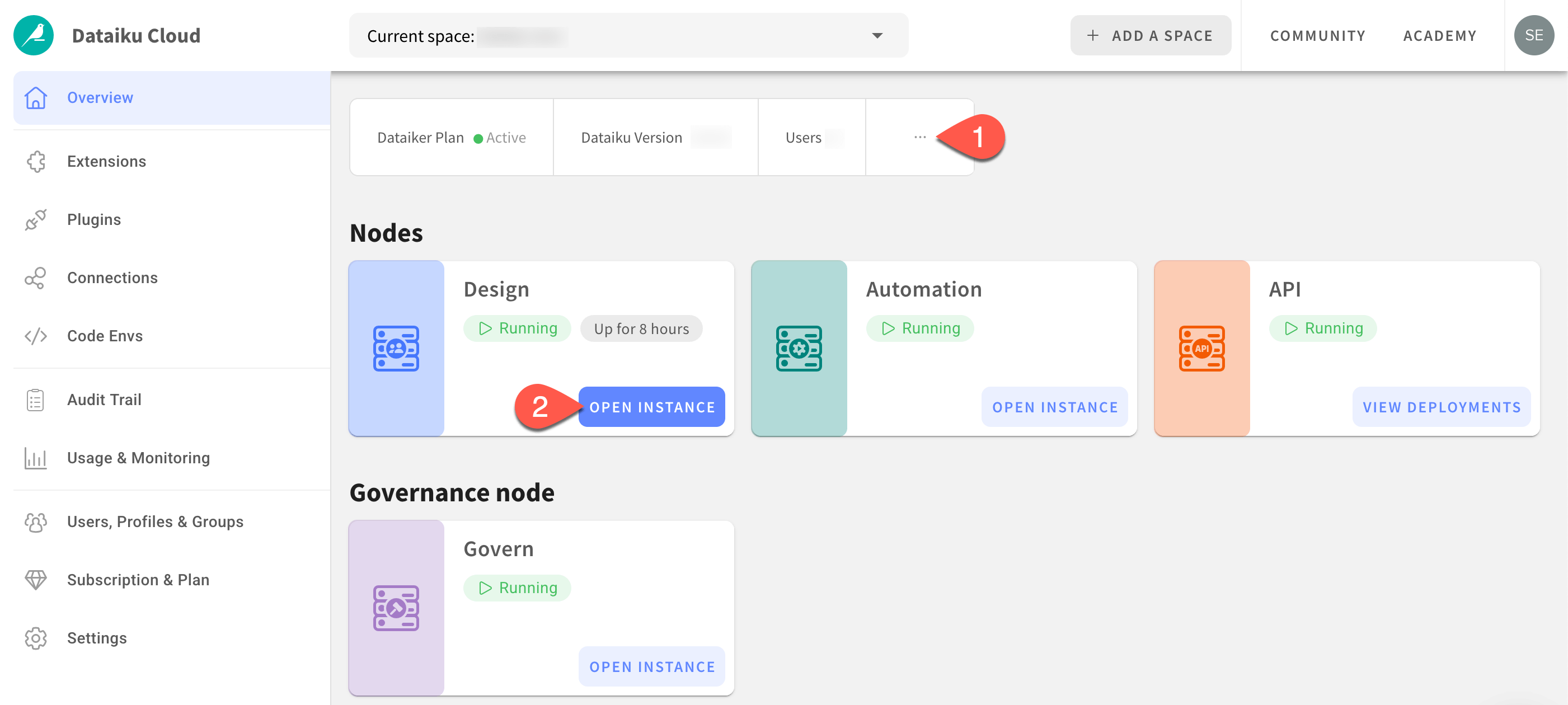1568x705 pixels.
Task: Open the Design instance
Action: coord(652,407)
